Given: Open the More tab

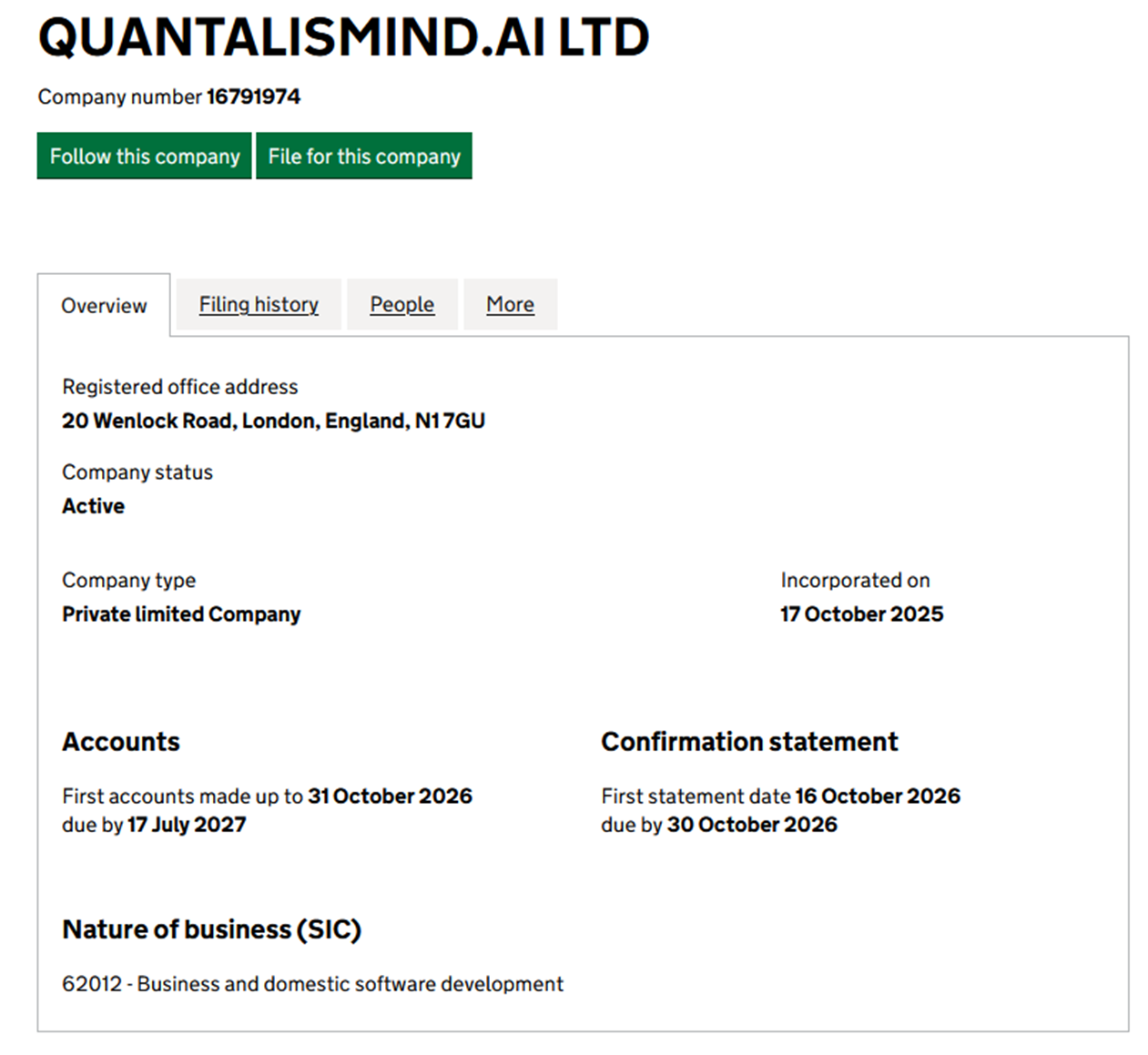Looking at the screenshot, I should pos(510,304).
